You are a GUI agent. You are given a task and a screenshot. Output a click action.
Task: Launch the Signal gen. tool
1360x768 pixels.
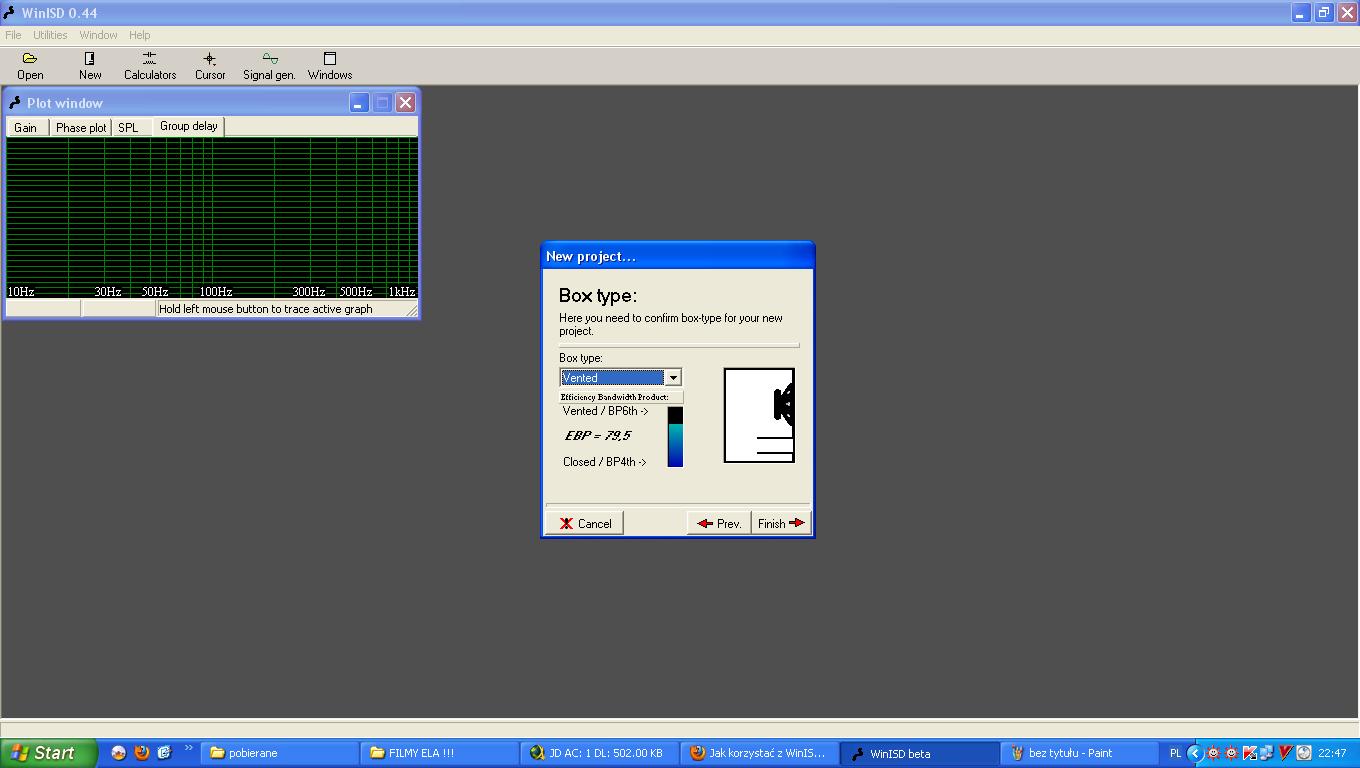click(x=269, y=66)
